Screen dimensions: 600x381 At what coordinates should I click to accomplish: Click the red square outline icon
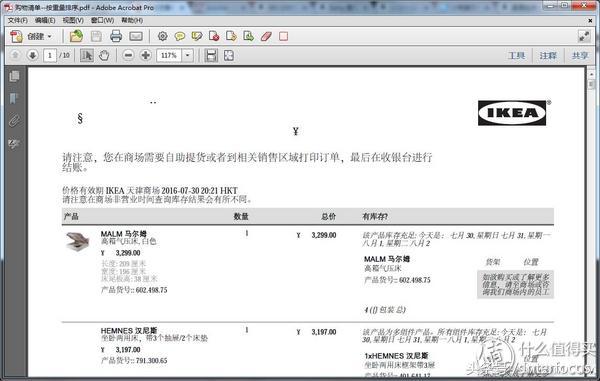coord(284,36)
